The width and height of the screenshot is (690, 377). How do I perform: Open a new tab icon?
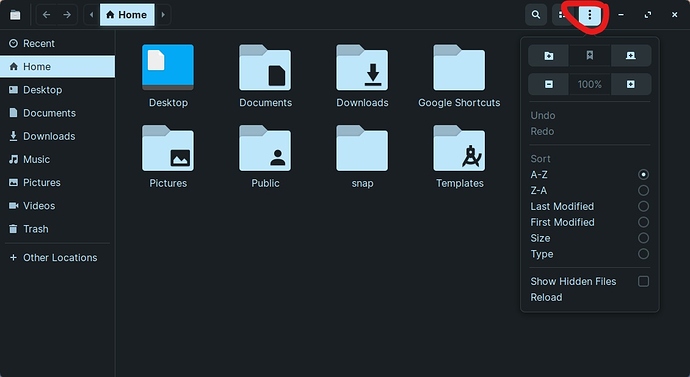click(631, 56)
